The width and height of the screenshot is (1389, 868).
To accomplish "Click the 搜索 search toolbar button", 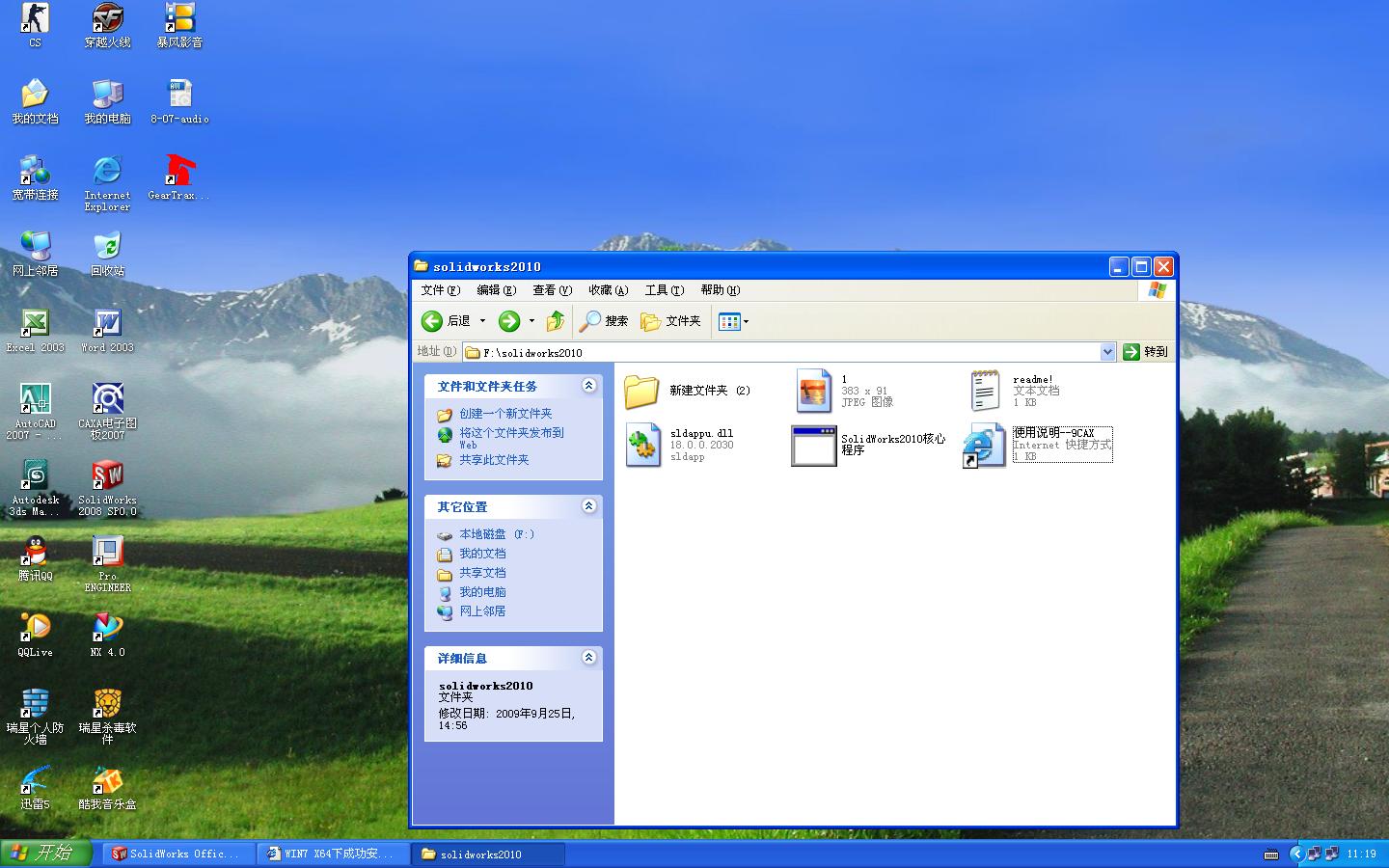I will pyautogui.click(x=604, y=321).
